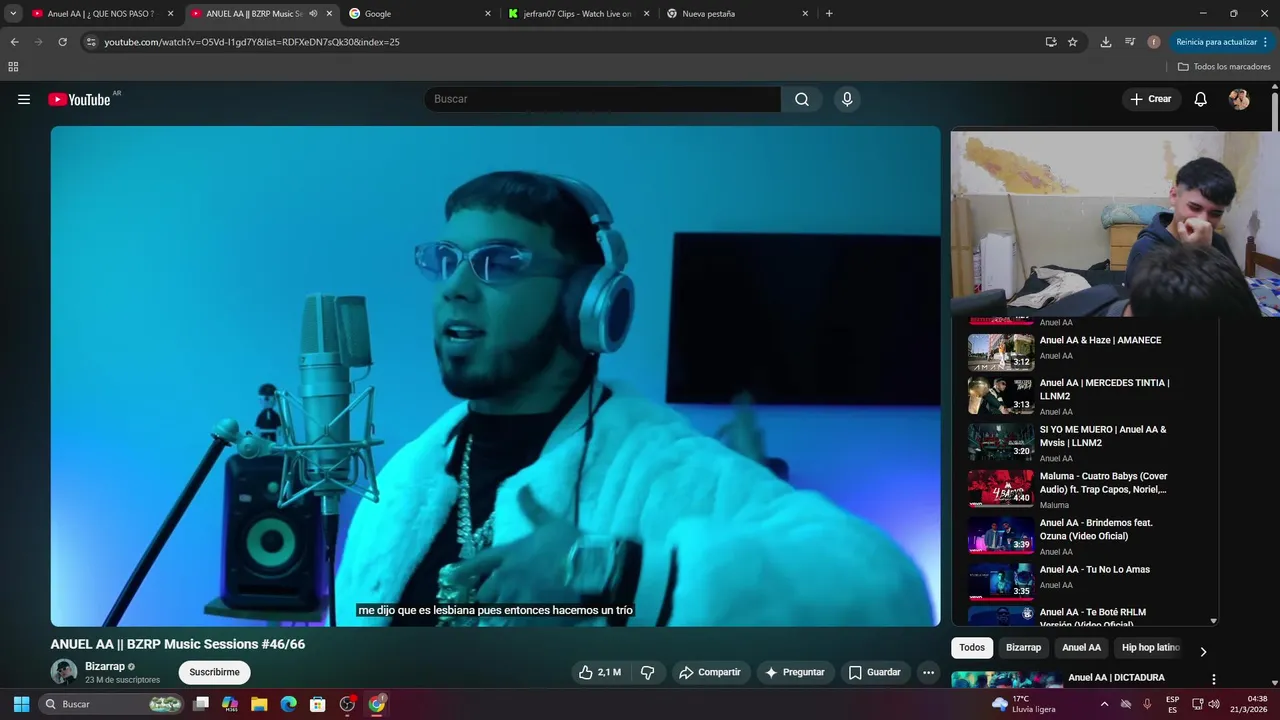Open a new browser tab
Image resolution: width=1280 pixels, height=720 pixels.
(x=829, y=14)
